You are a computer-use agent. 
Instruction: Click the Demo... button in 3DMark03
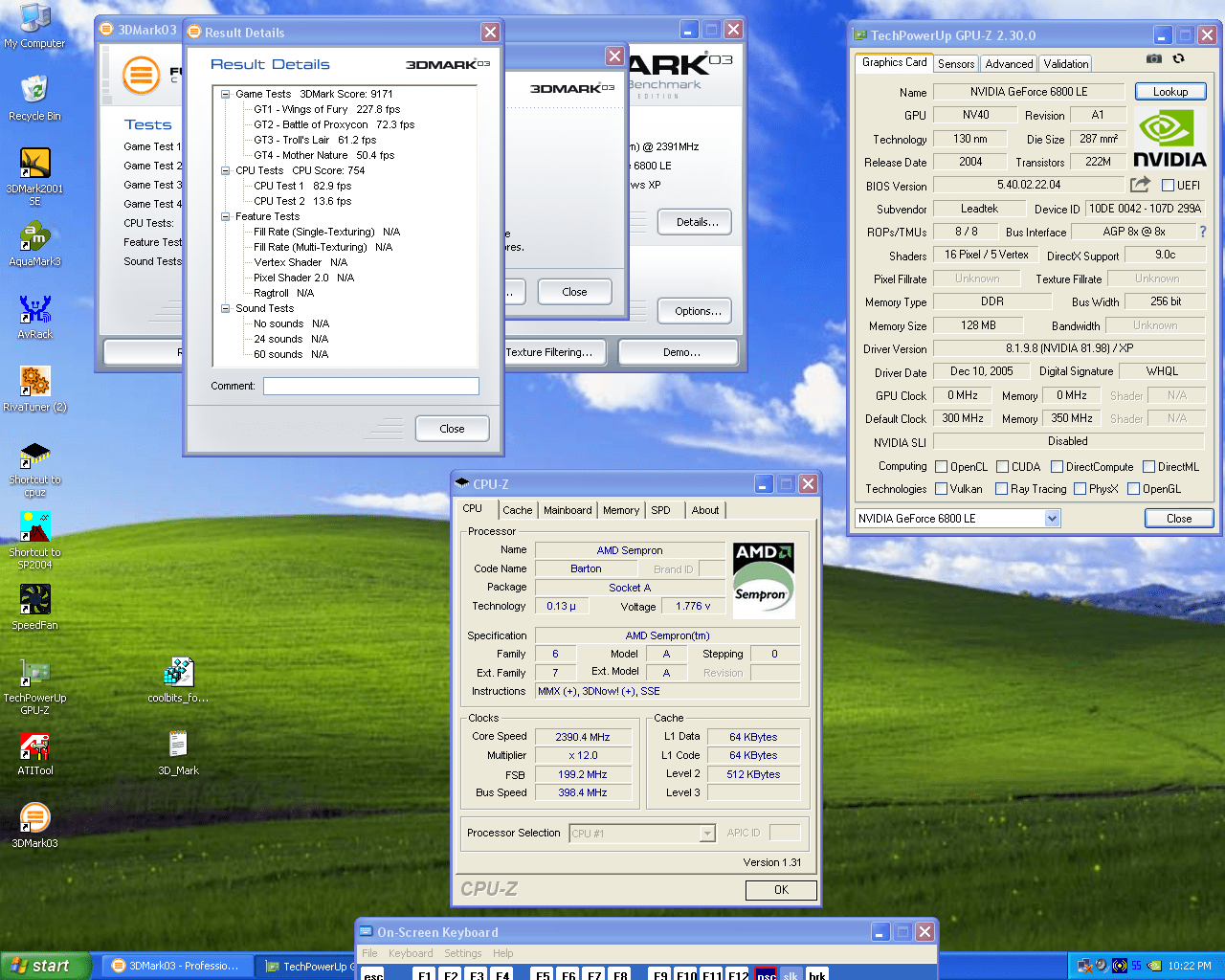point(679,352)
